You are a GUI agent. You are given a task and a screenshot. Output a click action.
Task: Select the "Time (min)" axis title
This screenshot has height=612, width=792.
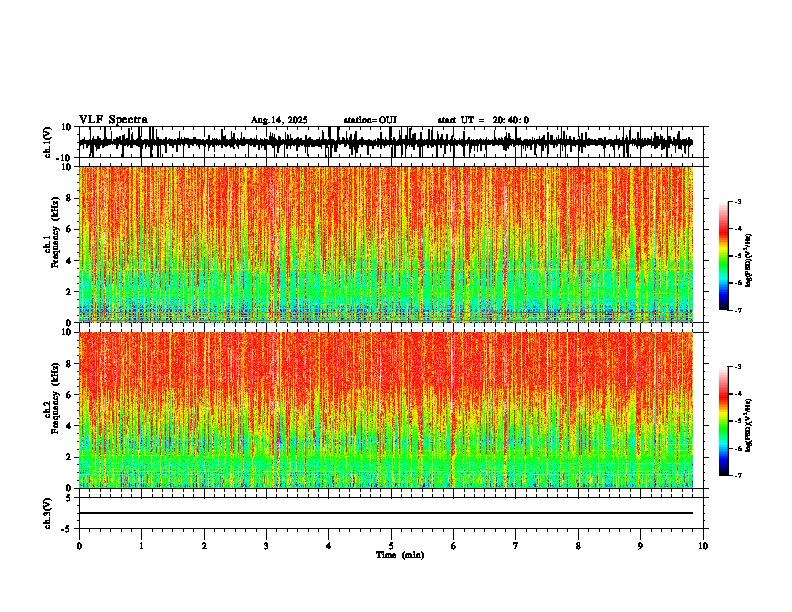click(400, 555)
